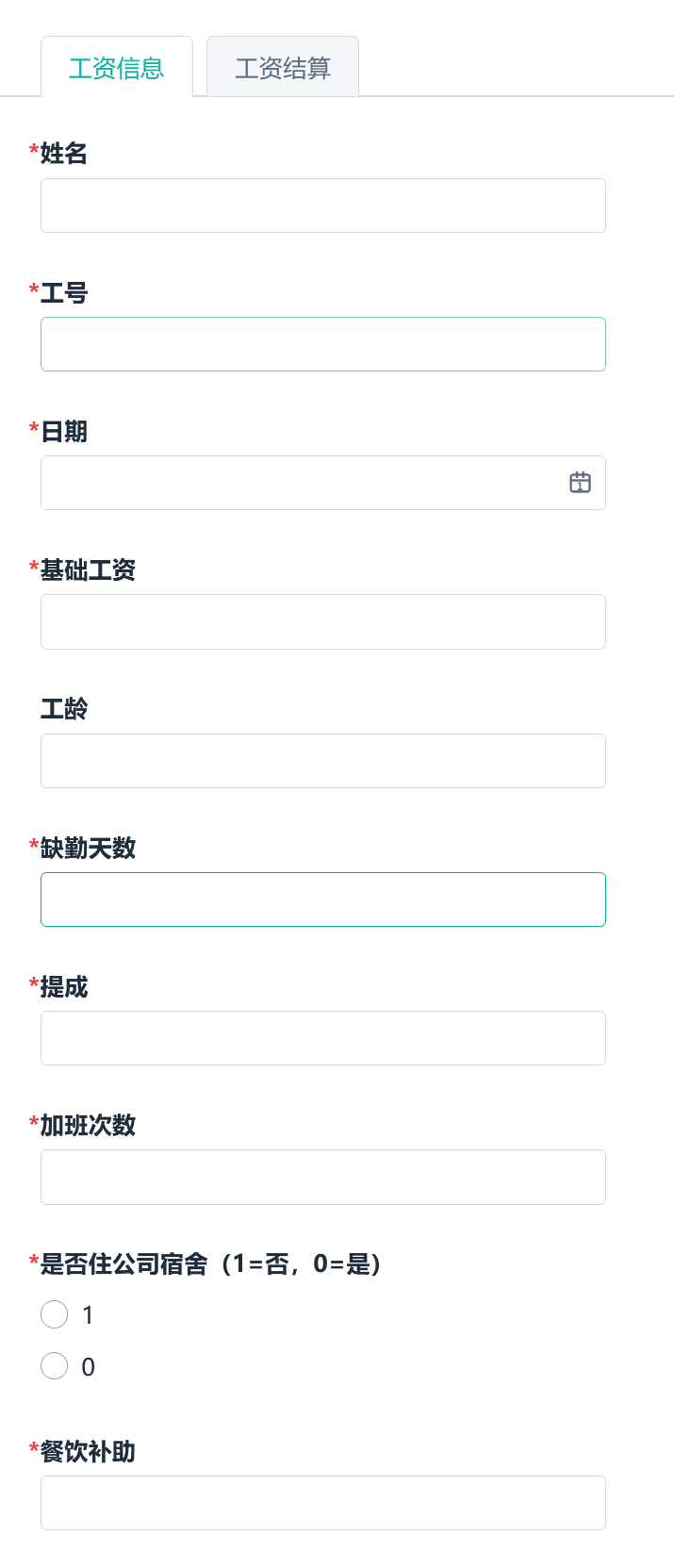674x1568 pixels.
Task: Select the 工资信息 tab
Action: [x=117, y=68]
